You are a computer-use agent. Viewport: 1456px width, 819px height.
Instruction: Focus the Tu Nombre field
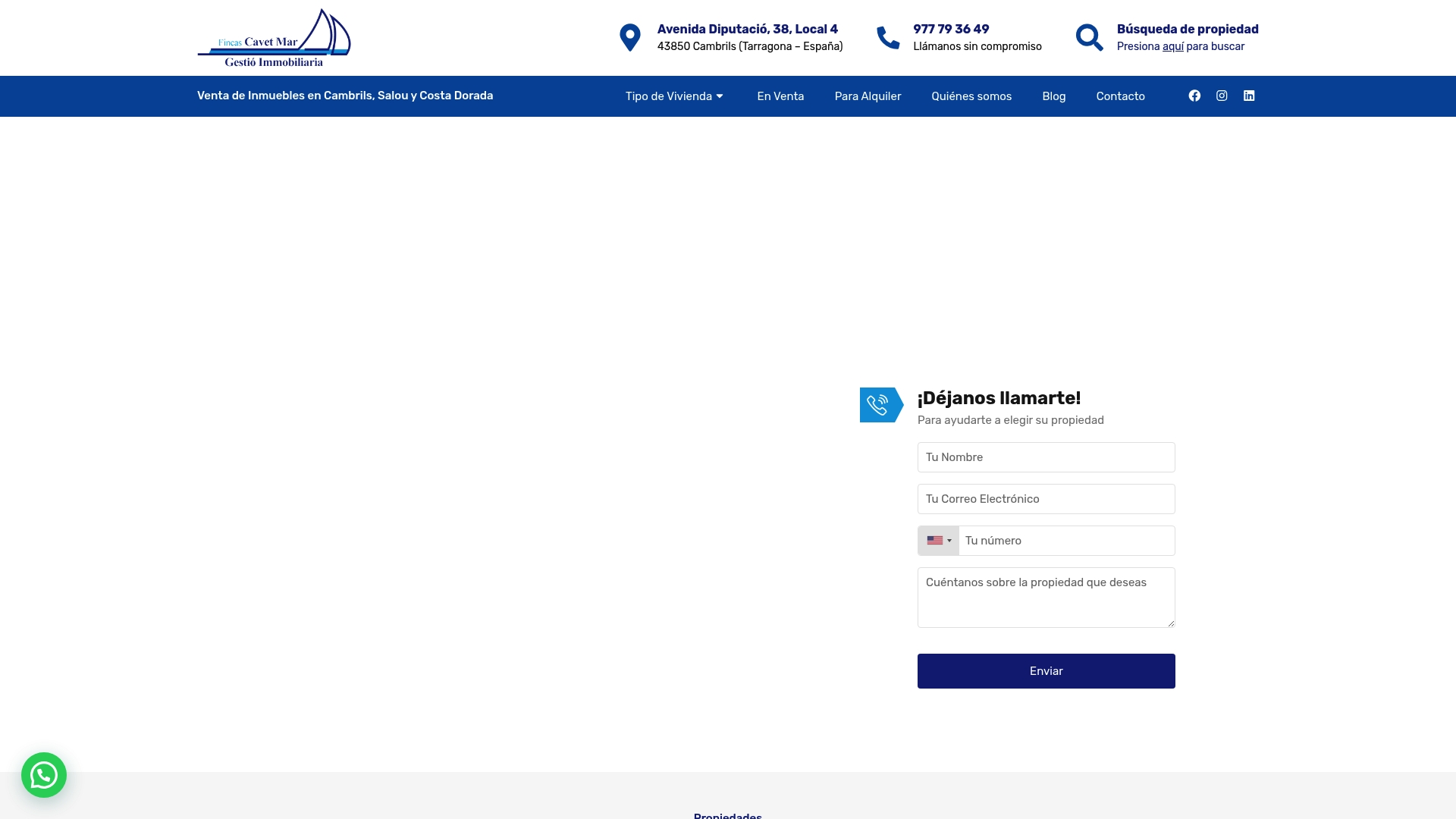[x=1046, y=457]
